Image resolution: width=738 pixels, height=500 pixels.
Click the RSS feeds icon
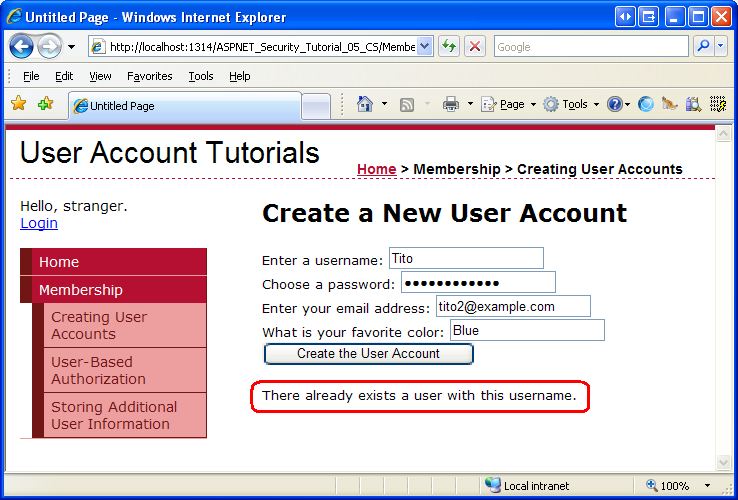[407, 105]
